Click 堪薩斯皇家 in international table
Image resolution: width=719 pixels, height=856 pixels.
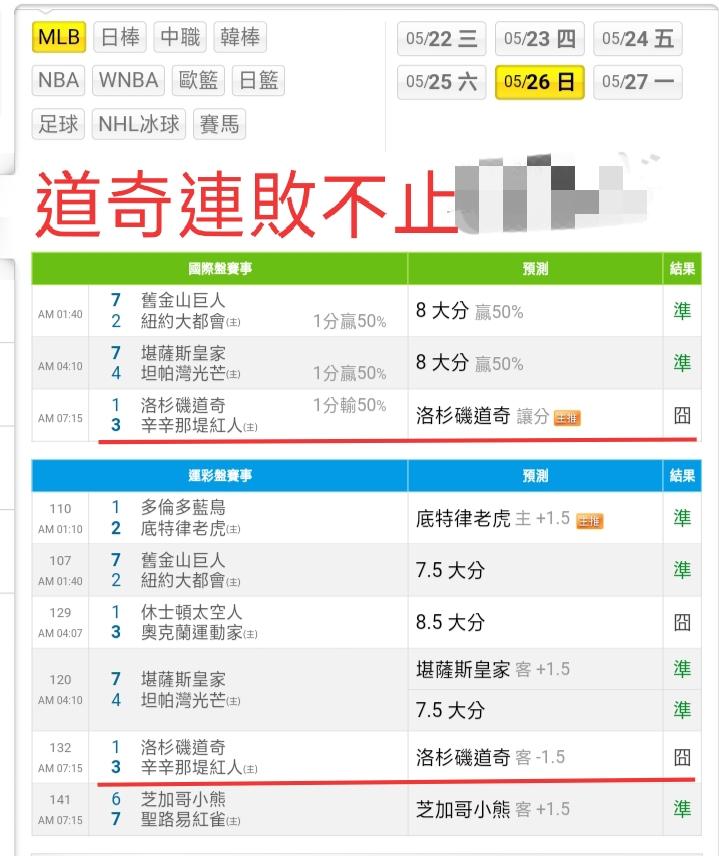pyautogui.click(x=183, y=353)
